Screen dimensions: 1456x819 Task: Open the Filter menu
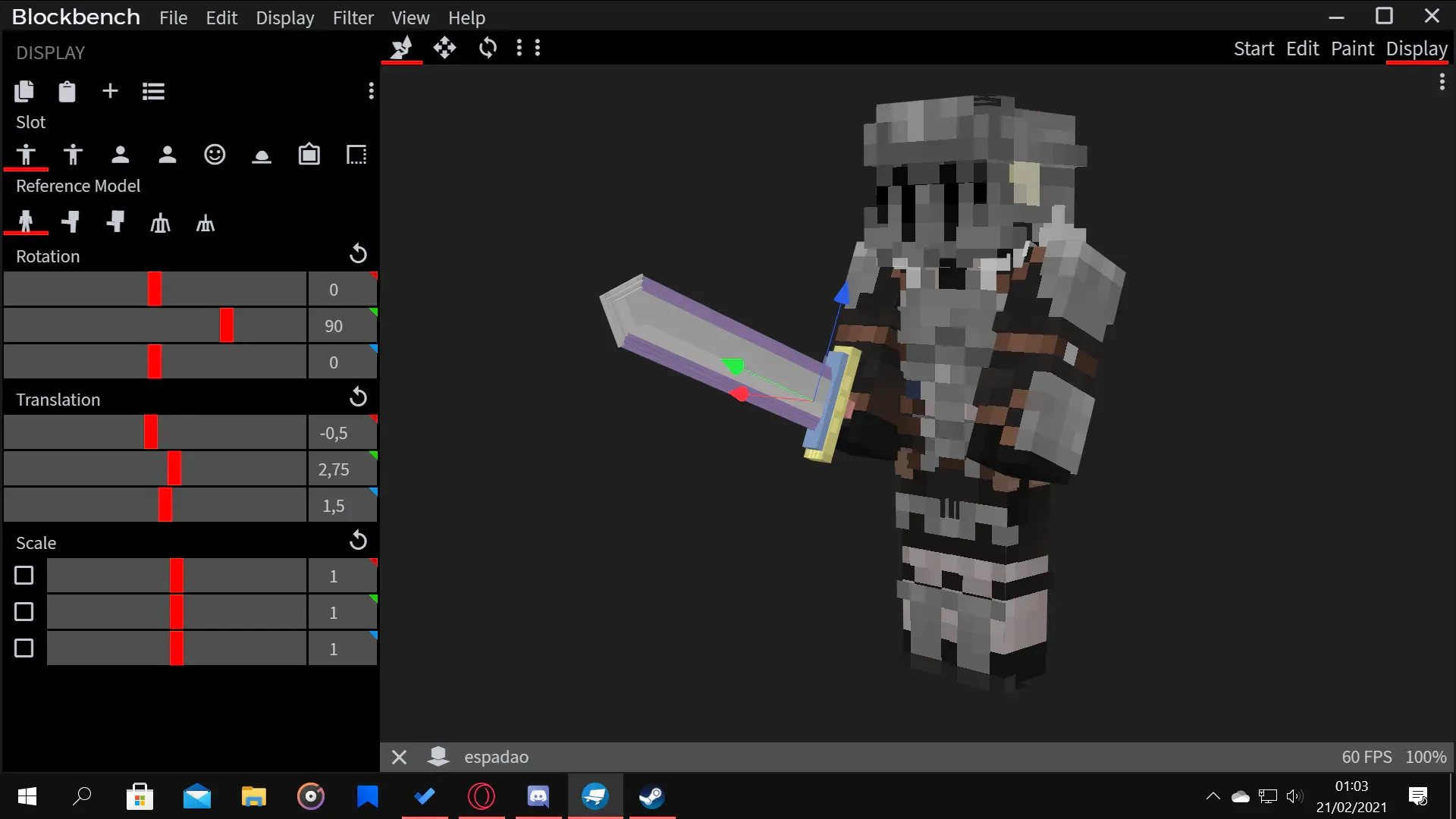coord(353,17)
